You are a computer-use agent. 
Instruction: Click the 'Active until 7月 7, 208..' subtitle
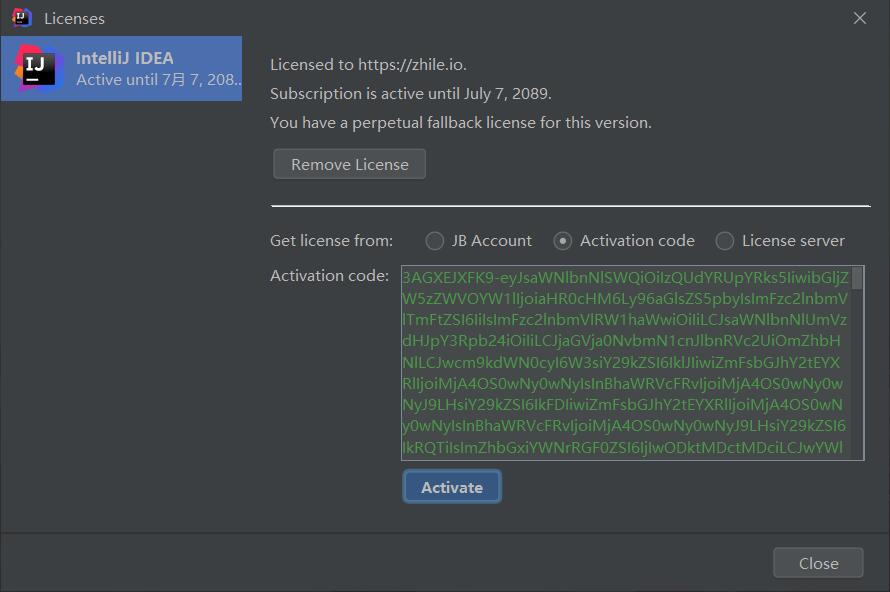click(x=159, y=79)
